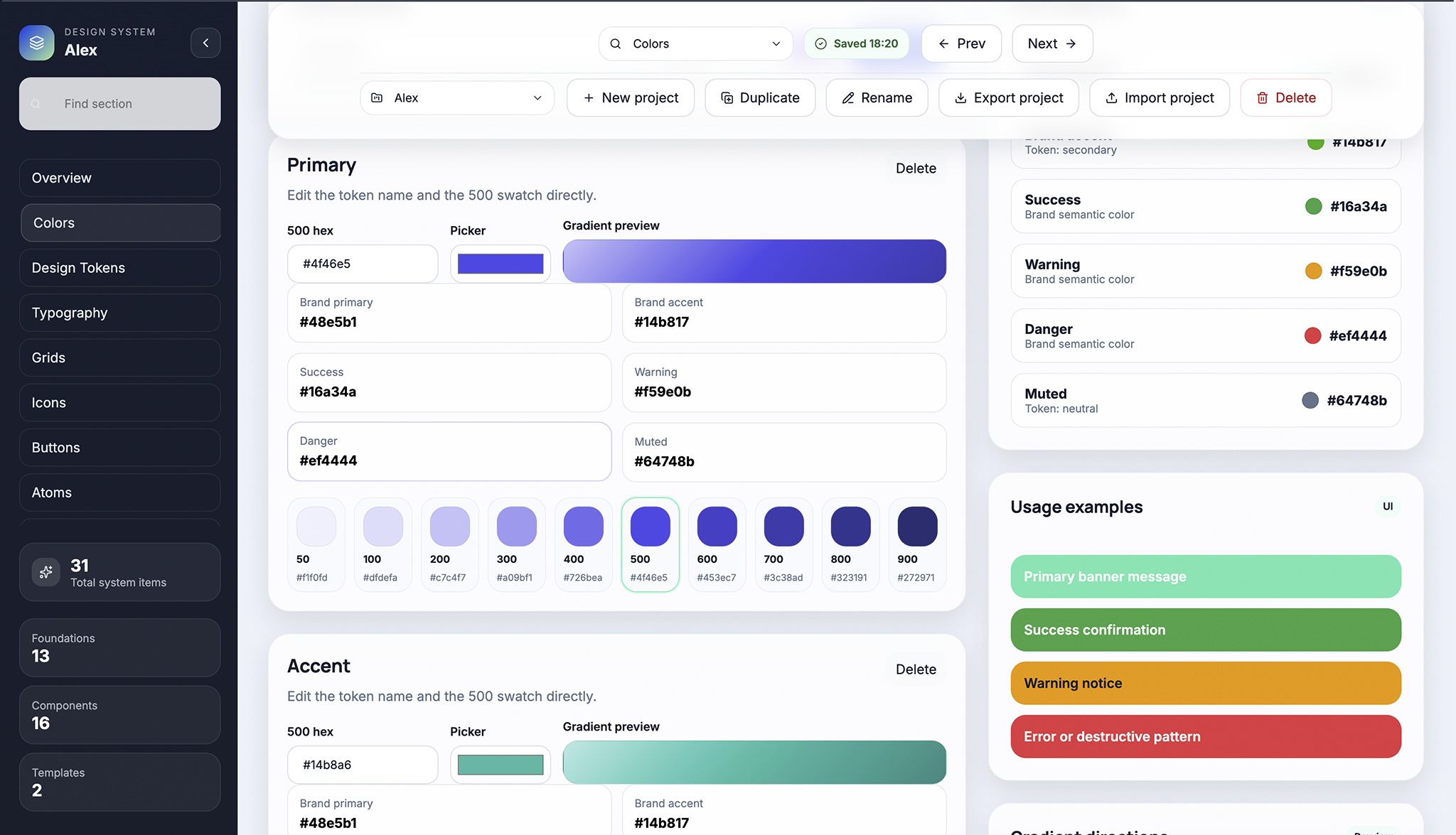Open the Colors section dropdown

(695, 43)
